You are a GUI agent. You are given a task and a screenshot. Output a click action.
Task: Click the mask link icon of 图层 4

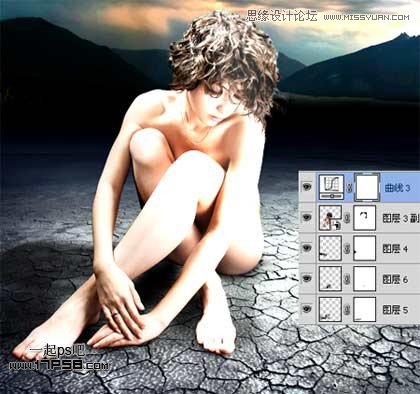347,249
